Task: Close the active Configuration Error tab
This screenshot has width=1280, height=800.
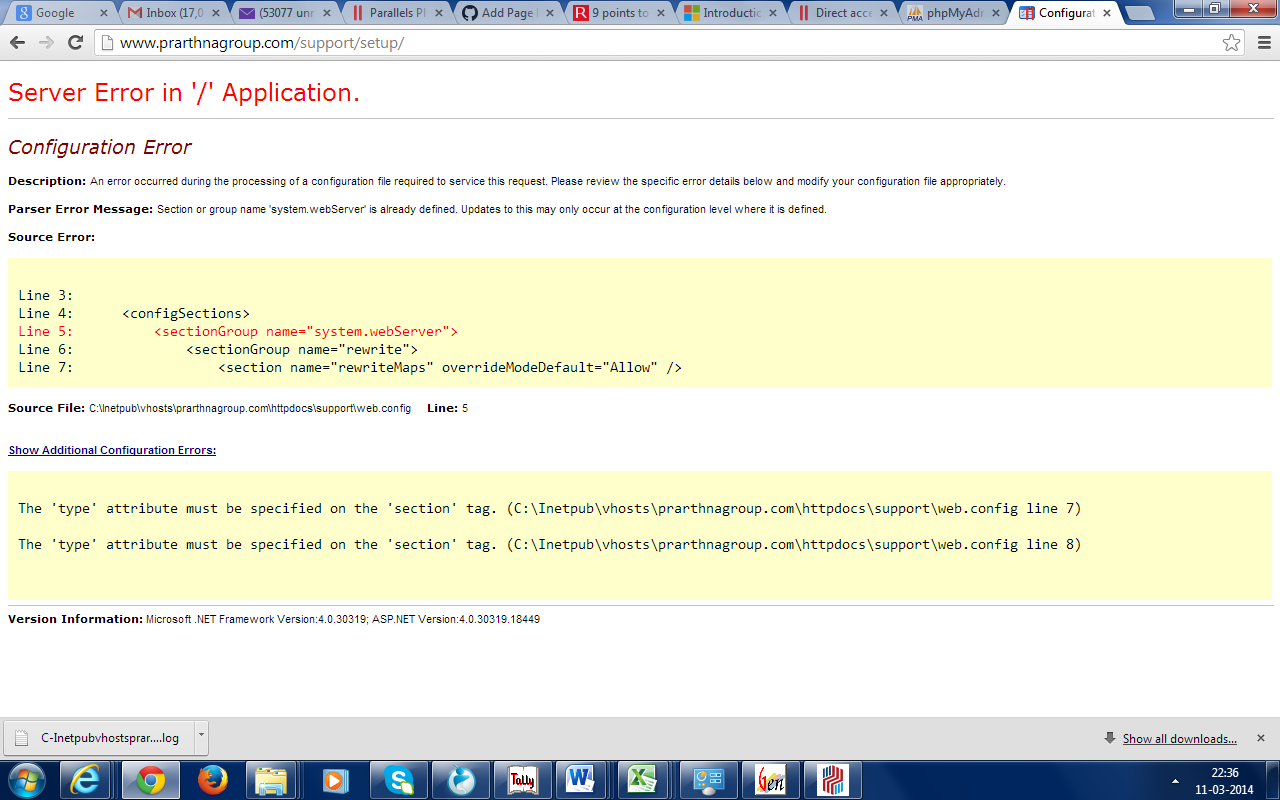Action: click(x=1106, y=13)
